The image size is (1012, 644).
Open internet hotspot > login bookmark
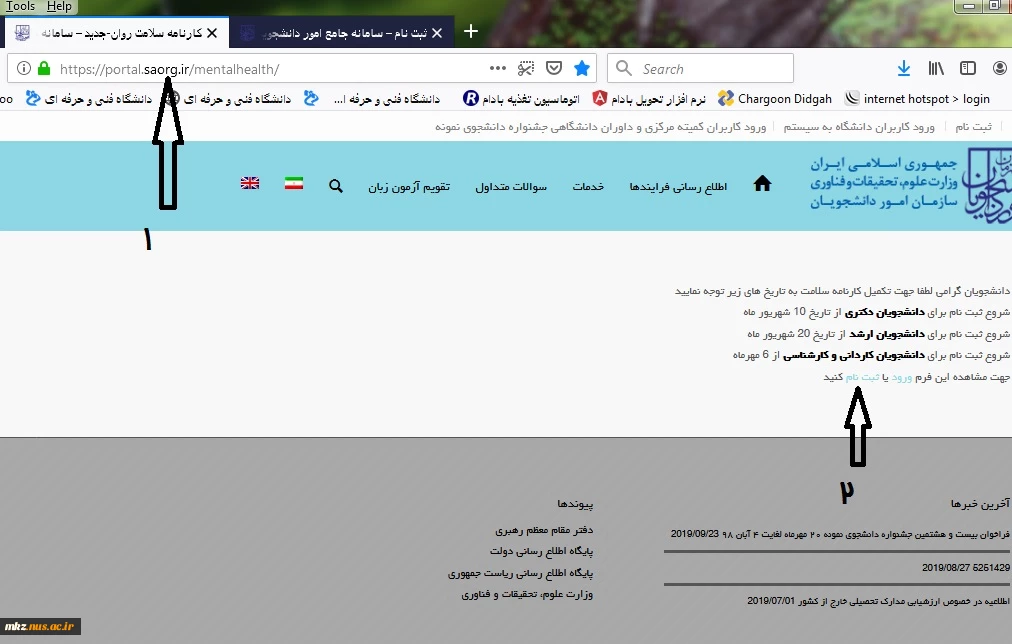pos(916,99)
